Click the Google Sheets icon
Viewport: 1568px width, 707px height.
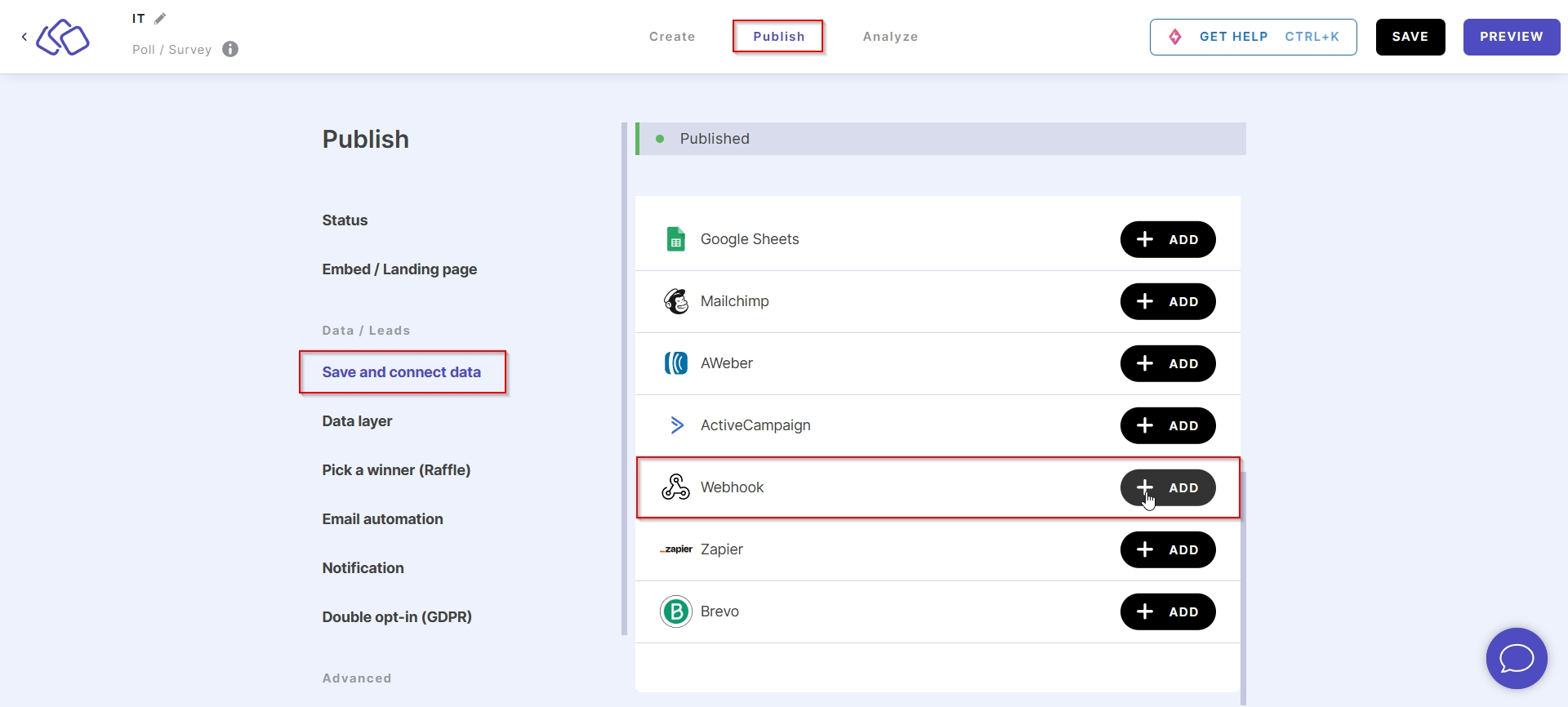tap(676, 239)
